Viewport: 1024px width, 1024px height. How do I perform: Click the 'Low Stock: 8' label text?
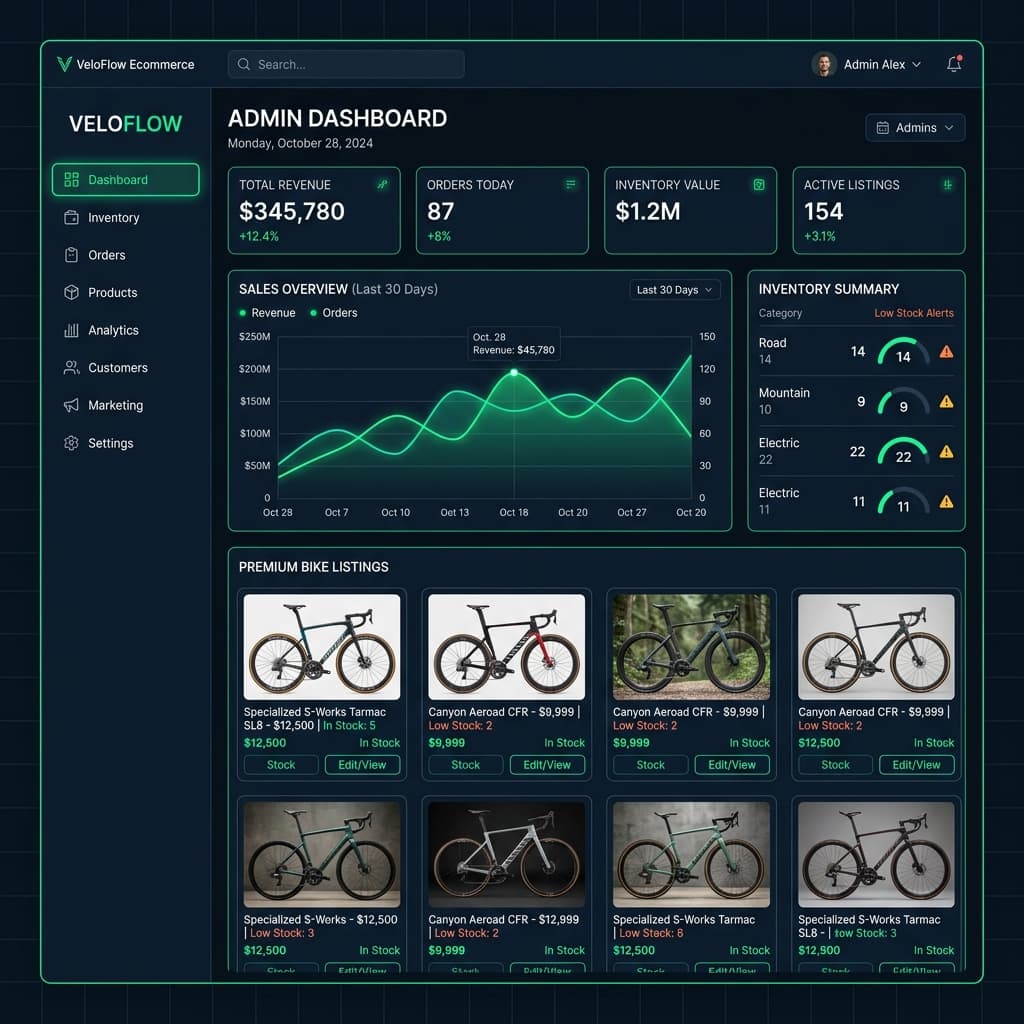pos(651,933)
